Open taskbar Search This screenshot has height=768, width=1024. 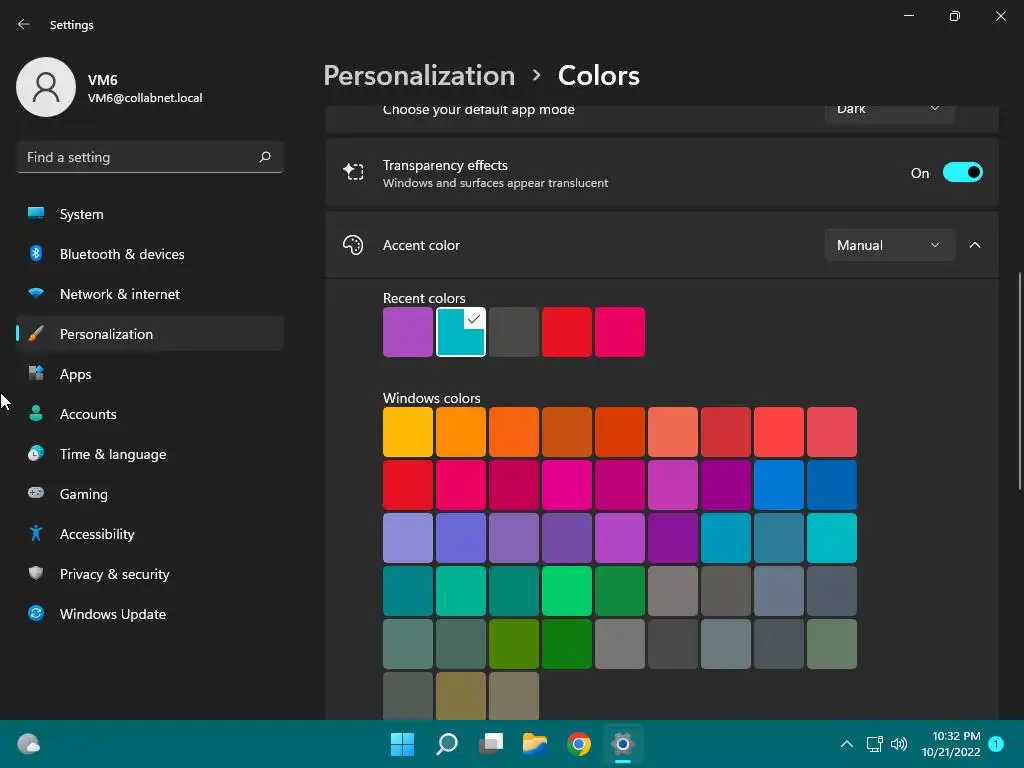447,744
